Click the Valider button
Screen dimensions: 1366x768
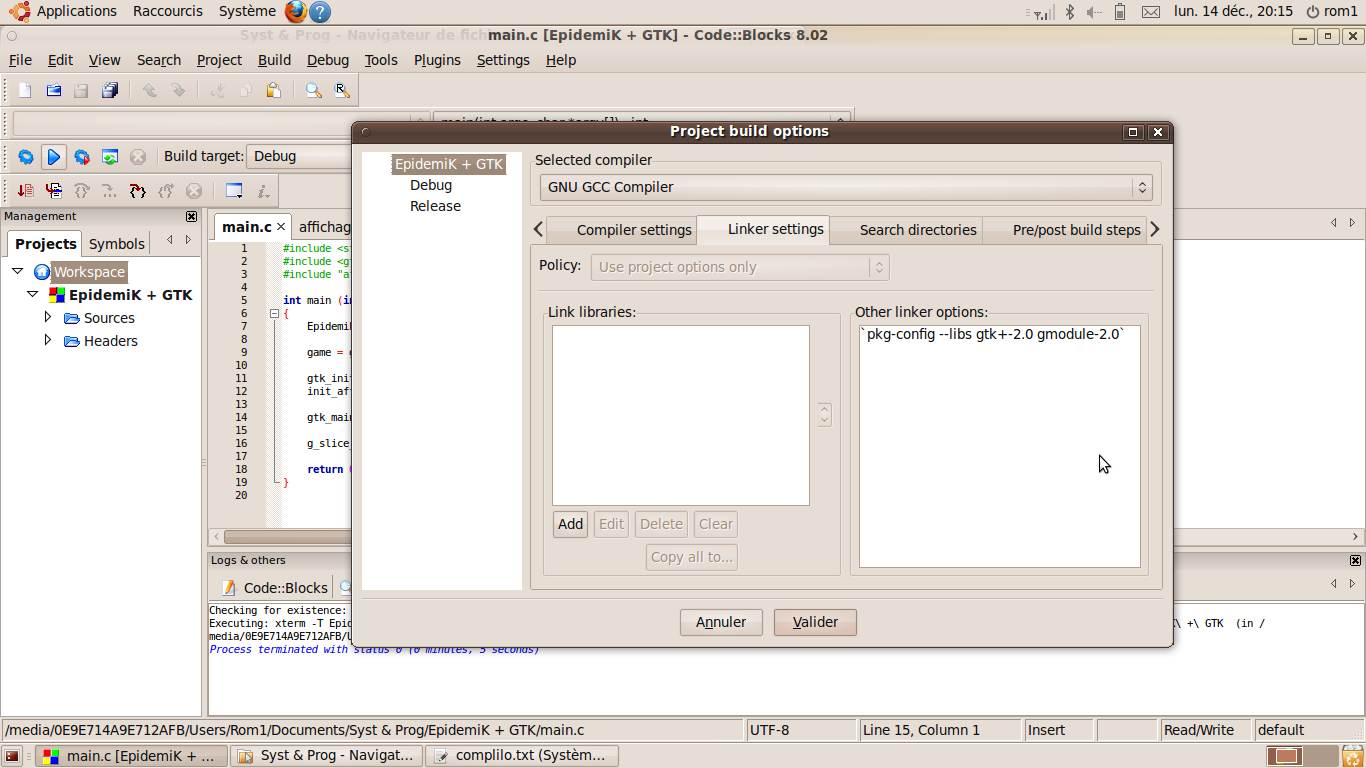click(814, 621)
